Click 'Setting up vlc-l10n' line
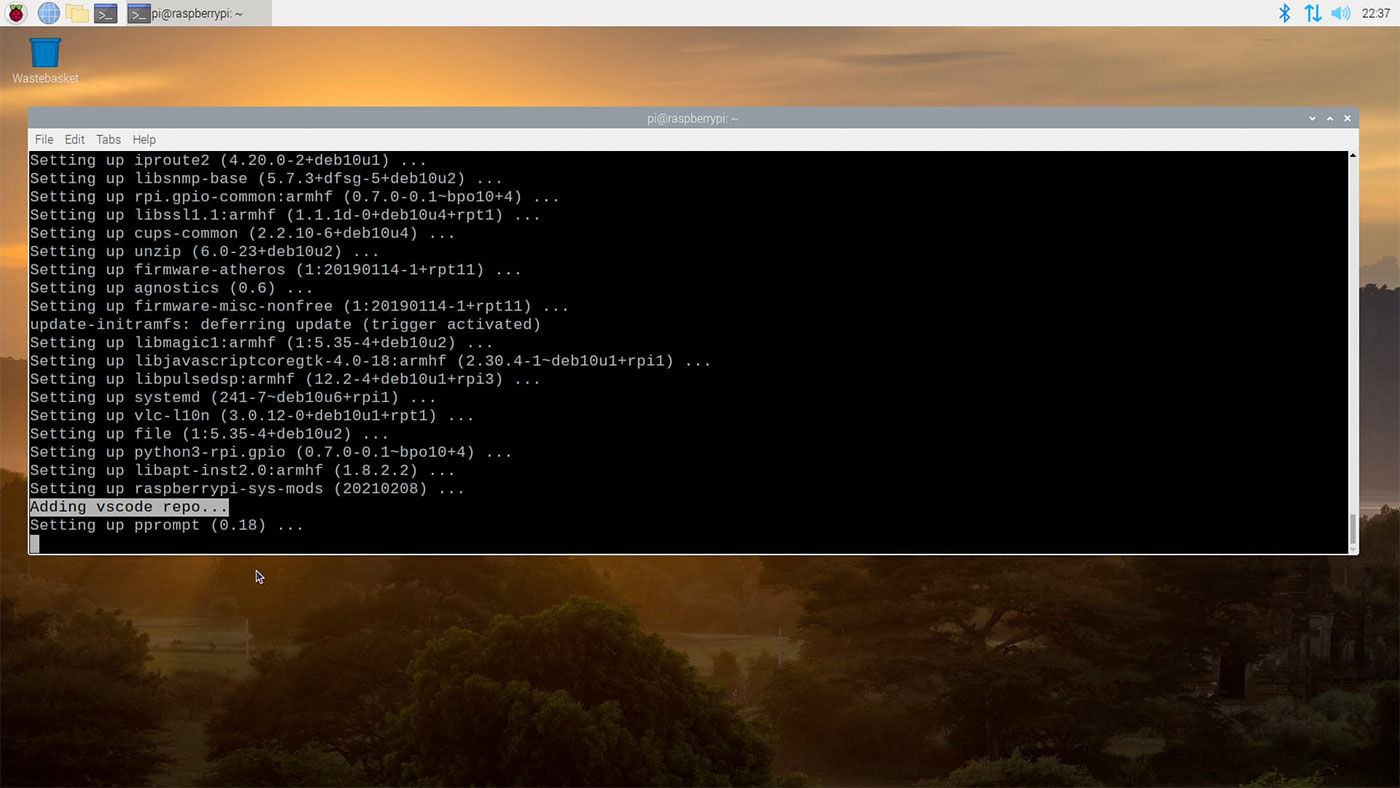Viewport: 1400px width, 788px height. coord(252,415)
